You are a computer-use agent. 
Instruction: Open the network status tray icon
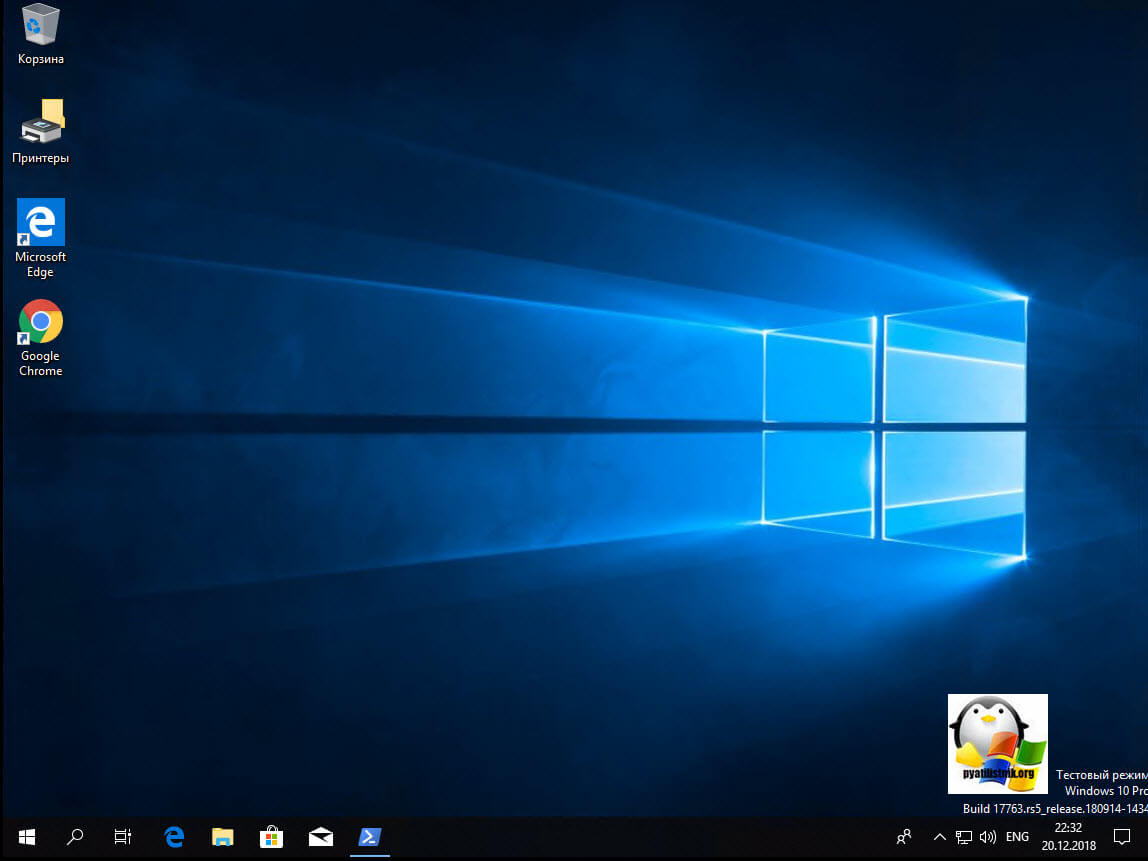coord(964,837)
